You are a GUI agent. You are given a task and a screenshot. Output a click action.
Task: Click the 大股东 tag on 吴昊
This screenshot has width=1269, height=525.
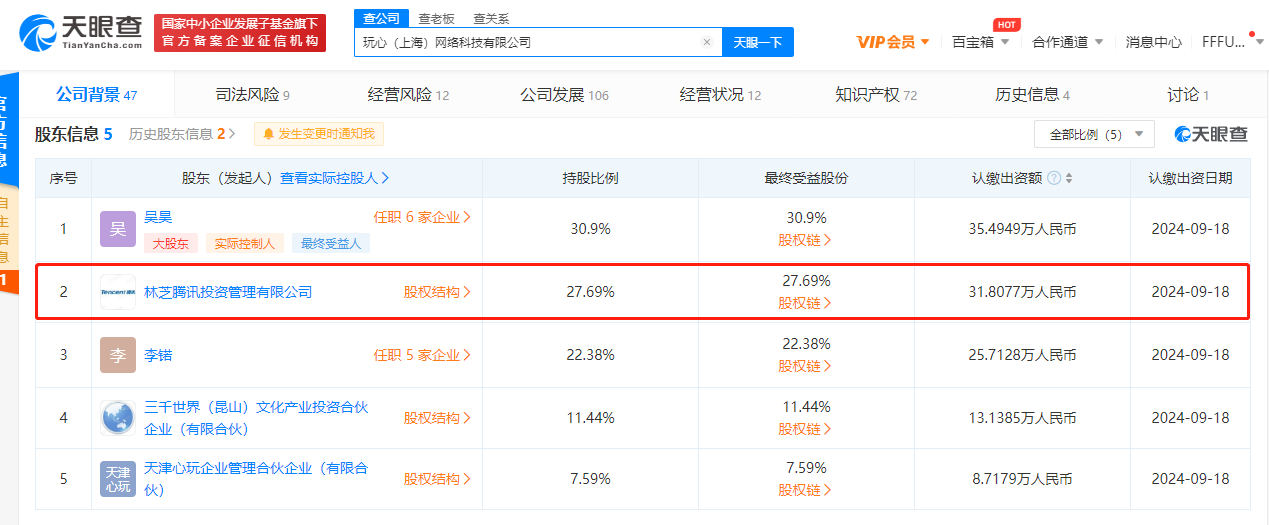(x=171, y=243)
